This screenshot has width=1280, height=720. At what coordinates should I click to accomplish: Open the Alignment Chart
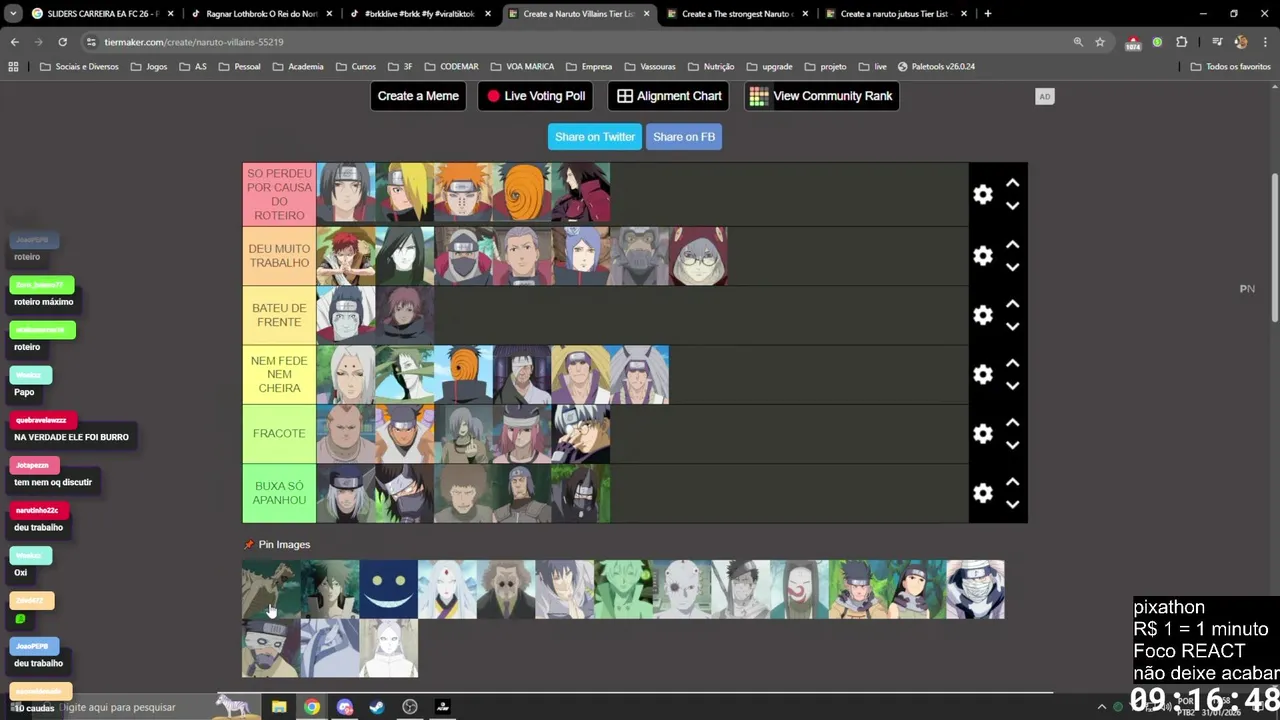click(x=669, y=96)
